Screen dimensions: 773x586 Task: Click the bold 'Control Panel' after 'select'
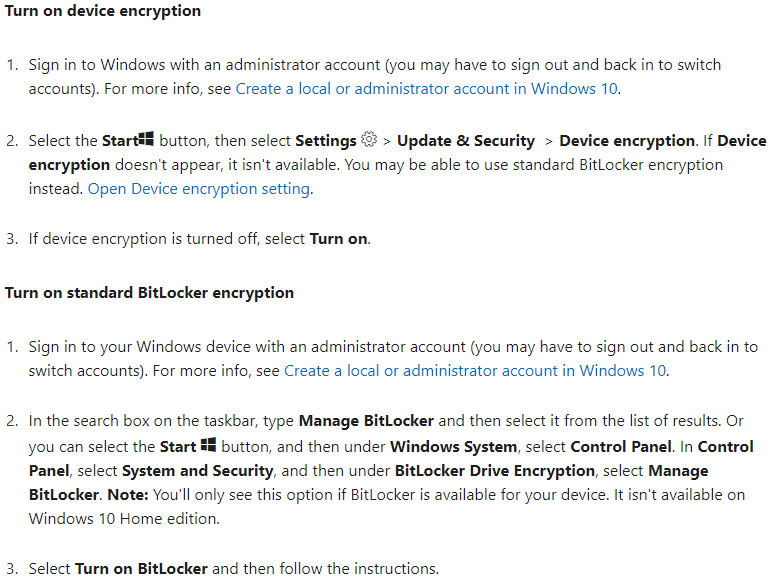[x=621, y=447]
